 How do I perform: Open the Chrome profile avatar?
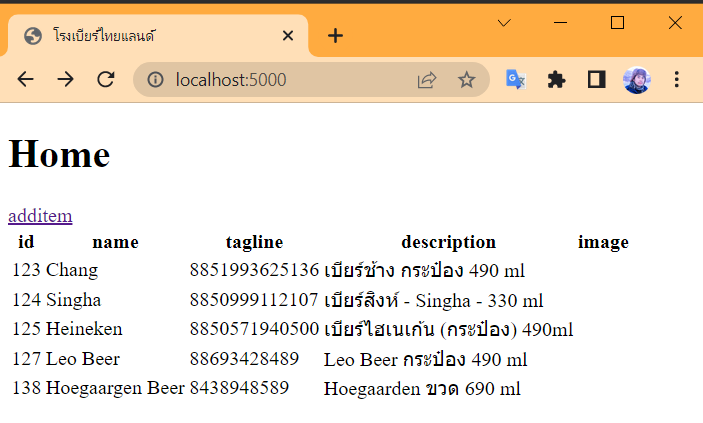pyautogui.click(x=636, y=80)
